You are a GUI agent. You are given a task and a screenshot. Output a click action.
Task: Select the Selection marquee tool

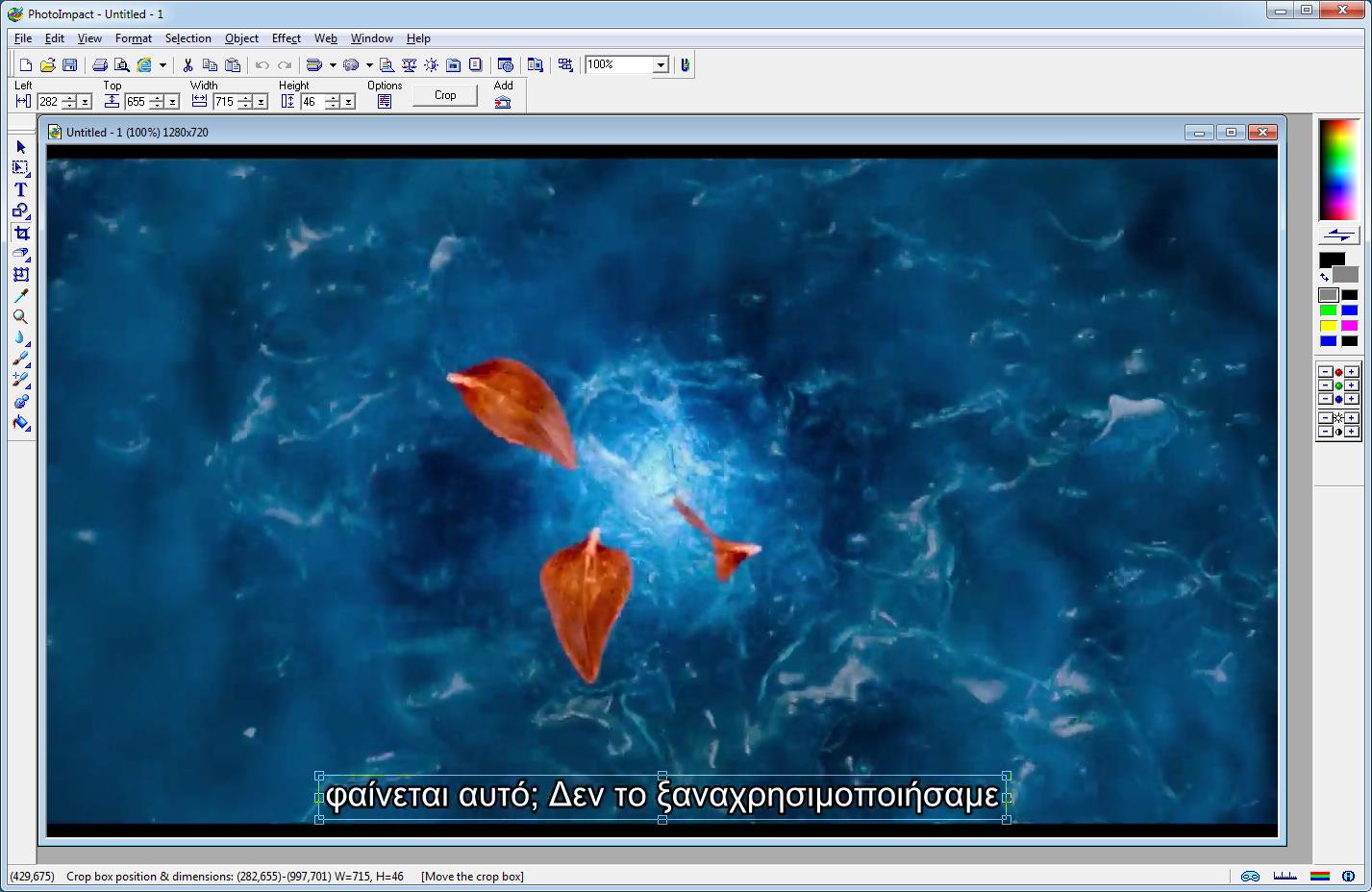20,168
